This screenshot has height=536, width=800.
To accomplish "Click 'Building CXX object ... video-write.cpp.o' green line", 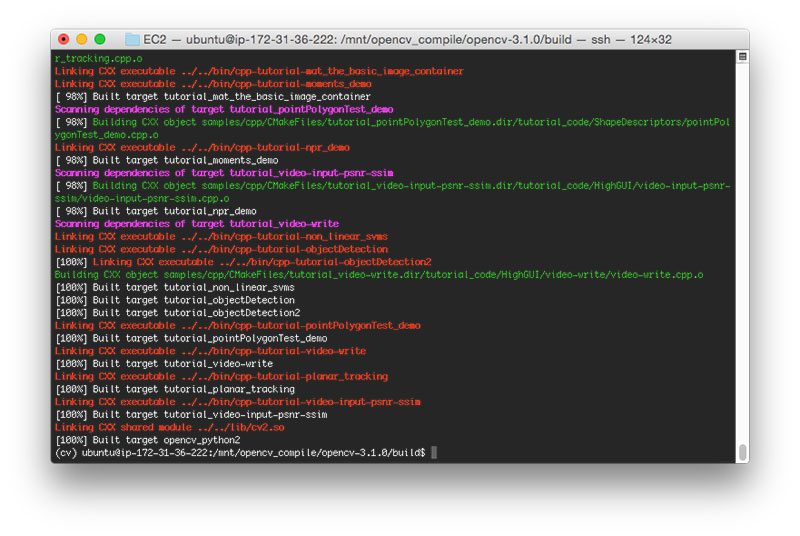I will coord(379,274).
